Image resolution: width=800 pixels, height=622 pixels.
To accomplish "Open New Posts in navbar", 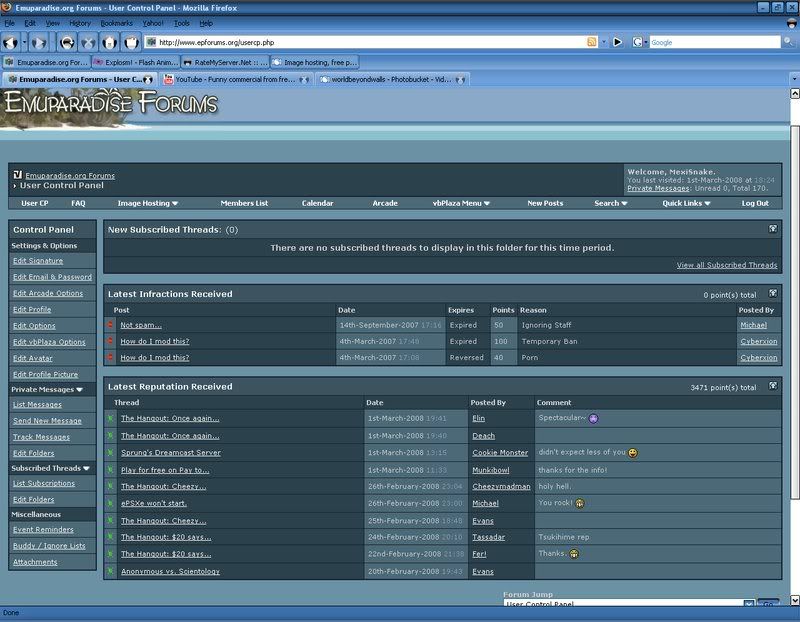I will click(545, 203).
